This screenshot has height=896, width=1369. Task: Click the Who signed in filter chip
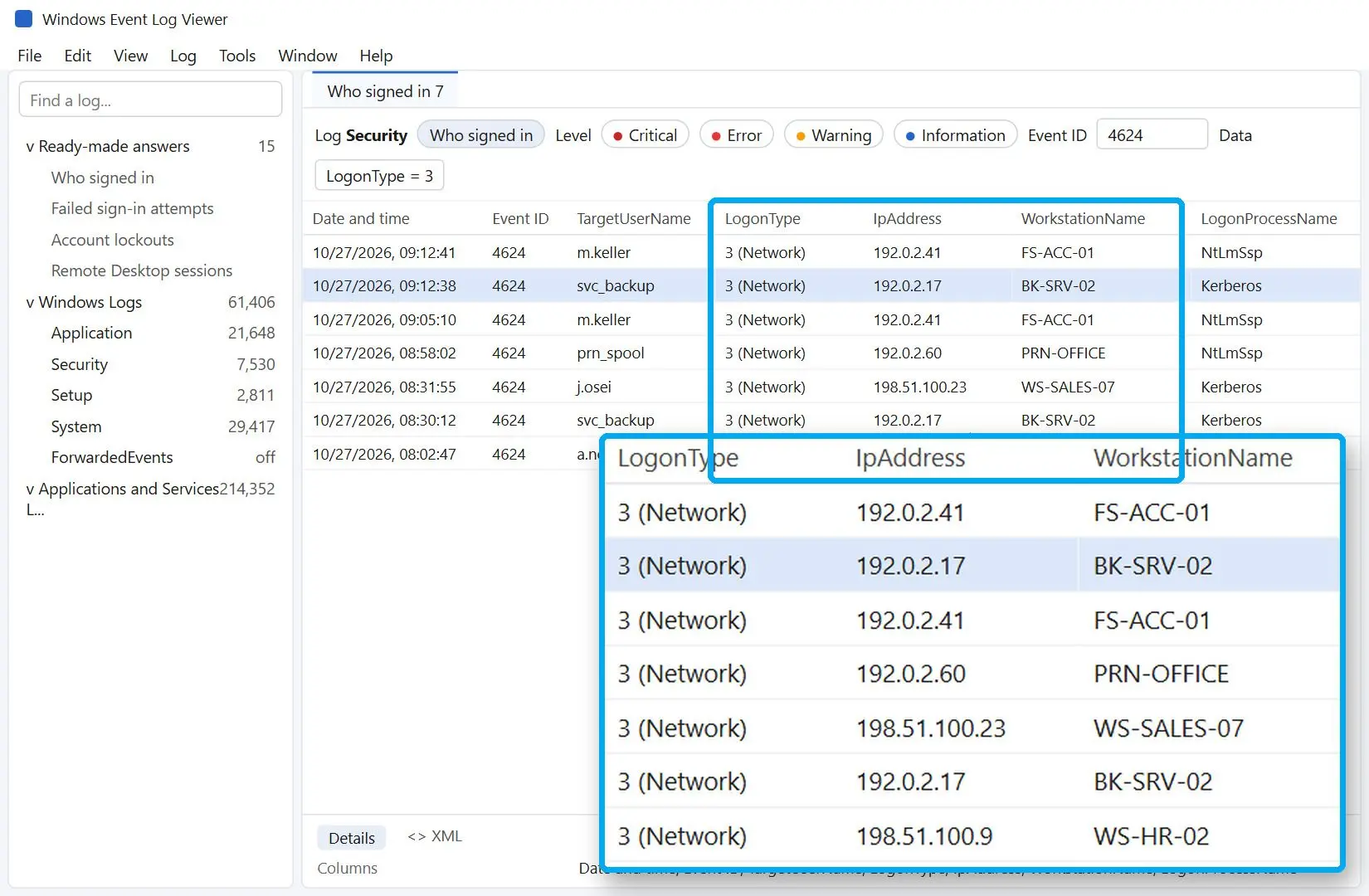click(481, 135)
